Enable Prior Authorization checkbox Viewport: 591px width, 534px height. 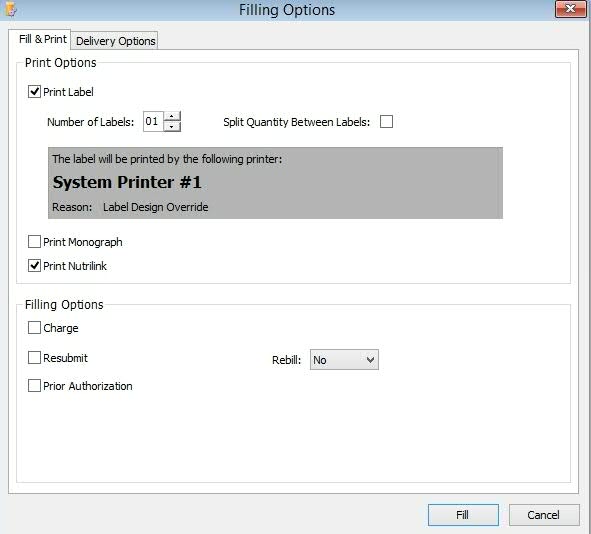[x=34, y=386]
